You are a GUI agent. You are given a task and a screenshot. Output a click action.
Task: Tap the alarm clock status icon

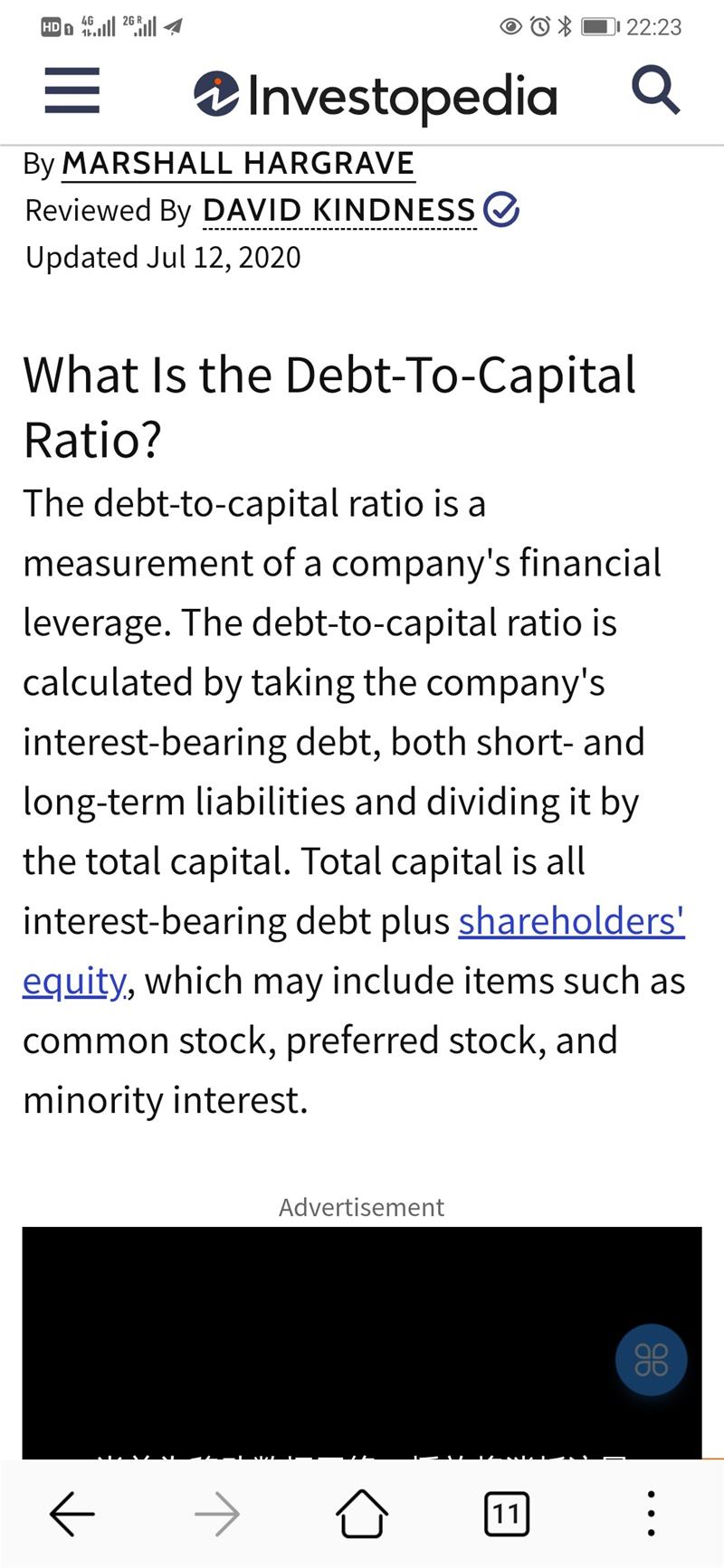click(539, 27)
